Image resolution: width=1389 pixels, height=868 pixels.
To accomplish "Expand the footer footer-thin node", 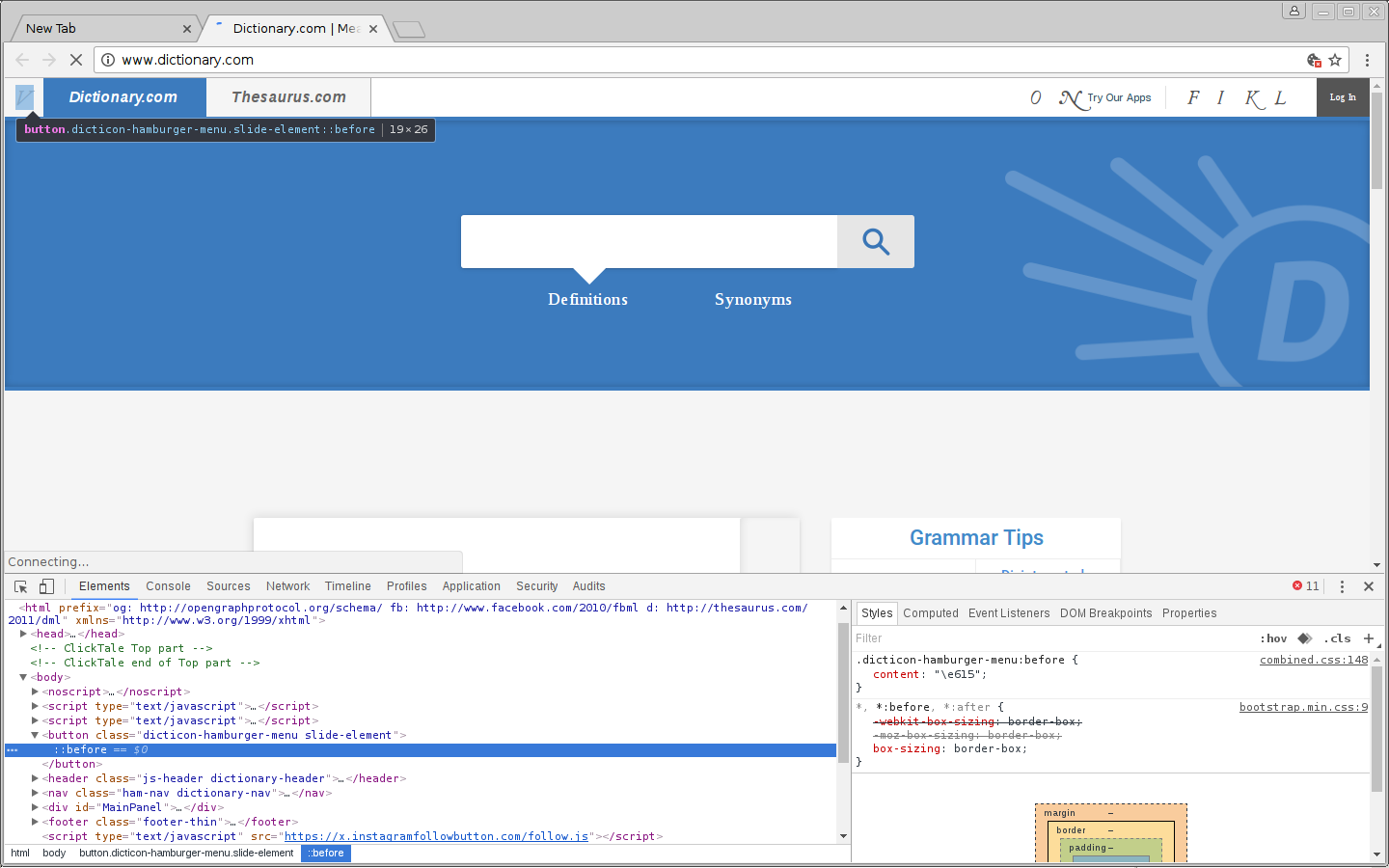I will point(35,822).
